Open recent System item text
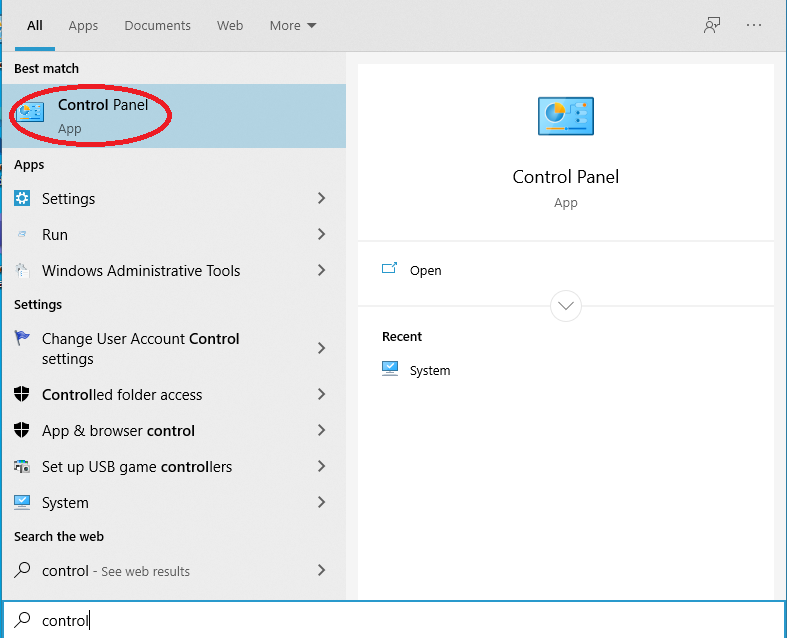 click(430, 370)
